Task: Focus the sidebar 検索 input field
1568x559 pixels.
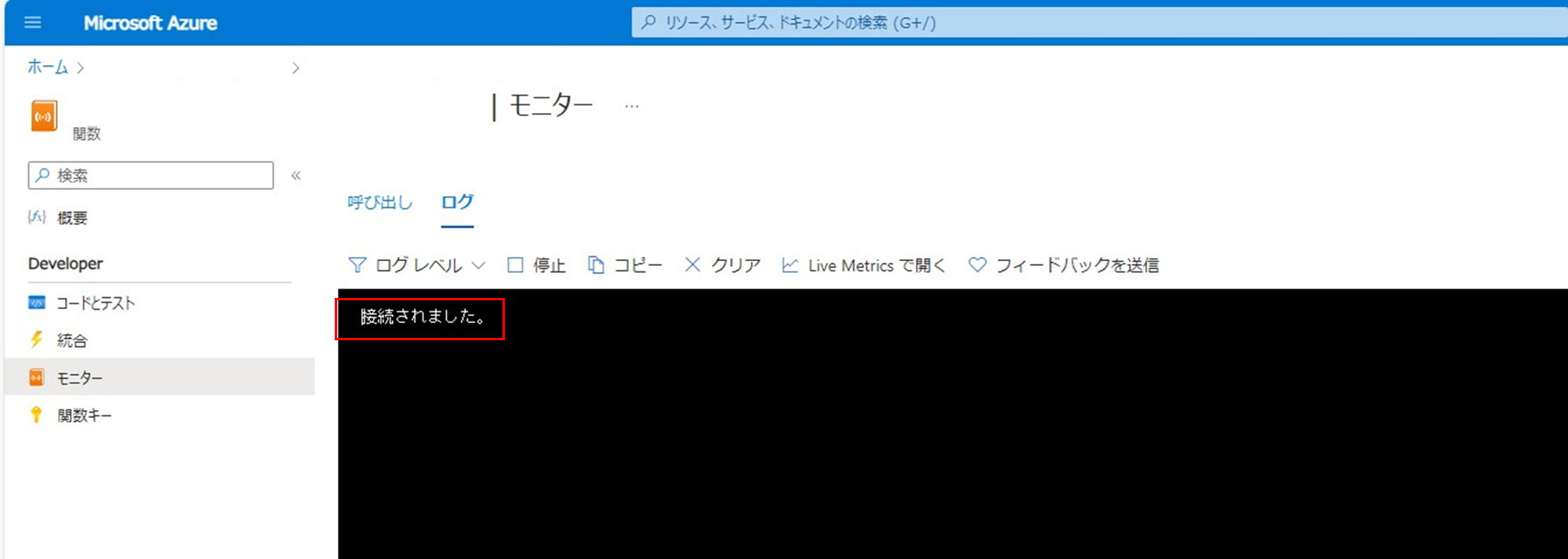Action: [x=151, y=176]
